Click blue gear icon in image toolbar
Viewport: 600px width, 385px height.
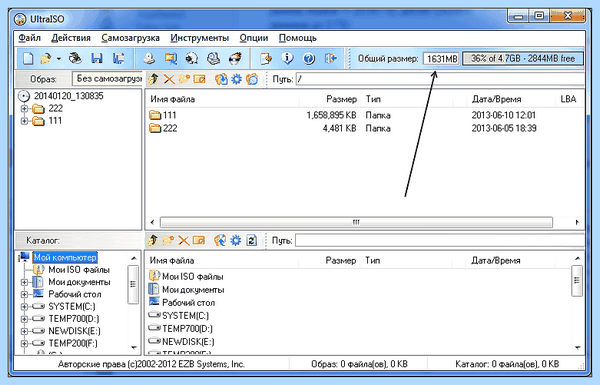pyautogui.click(x=236, y=79)
